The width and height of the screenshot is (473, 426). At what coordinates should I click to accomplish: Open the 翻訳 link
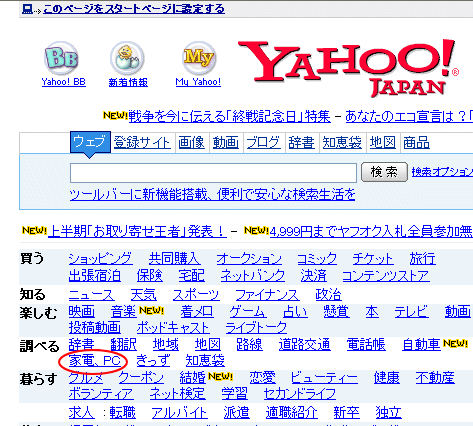click(123, 345)
